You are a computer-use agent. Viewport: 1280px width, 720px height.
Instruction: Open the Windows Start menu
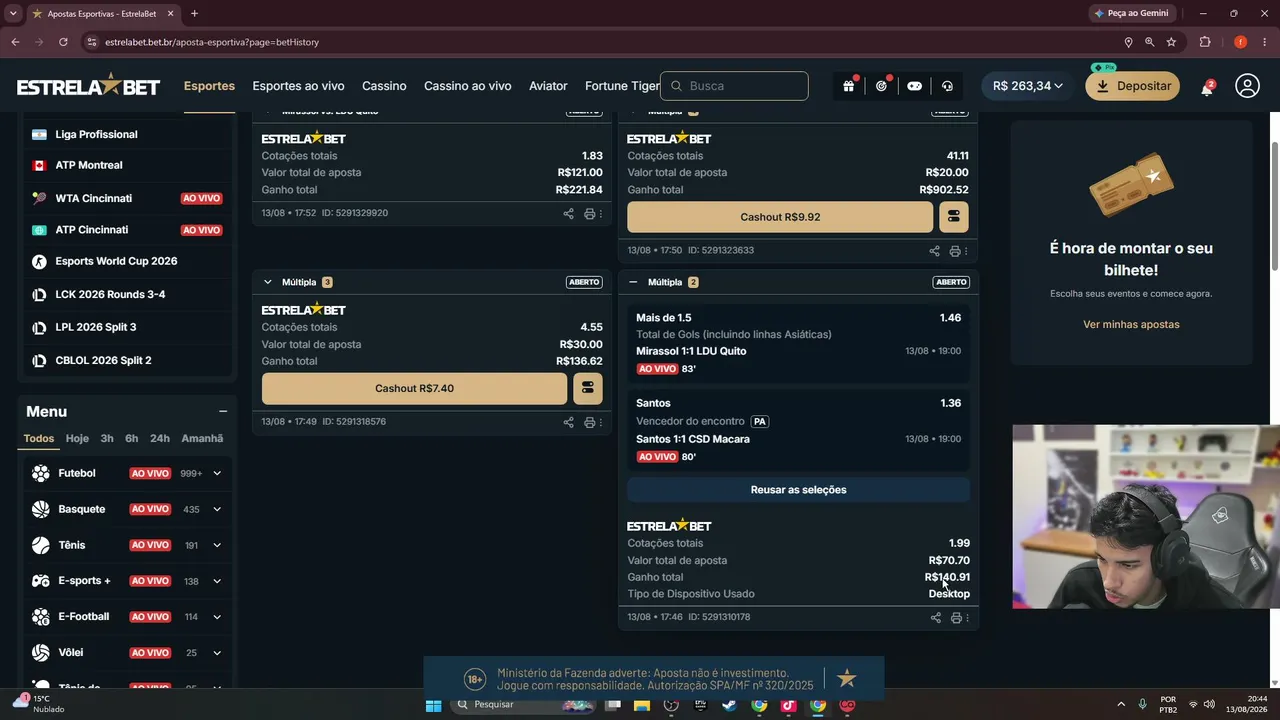tap(433, 705)
